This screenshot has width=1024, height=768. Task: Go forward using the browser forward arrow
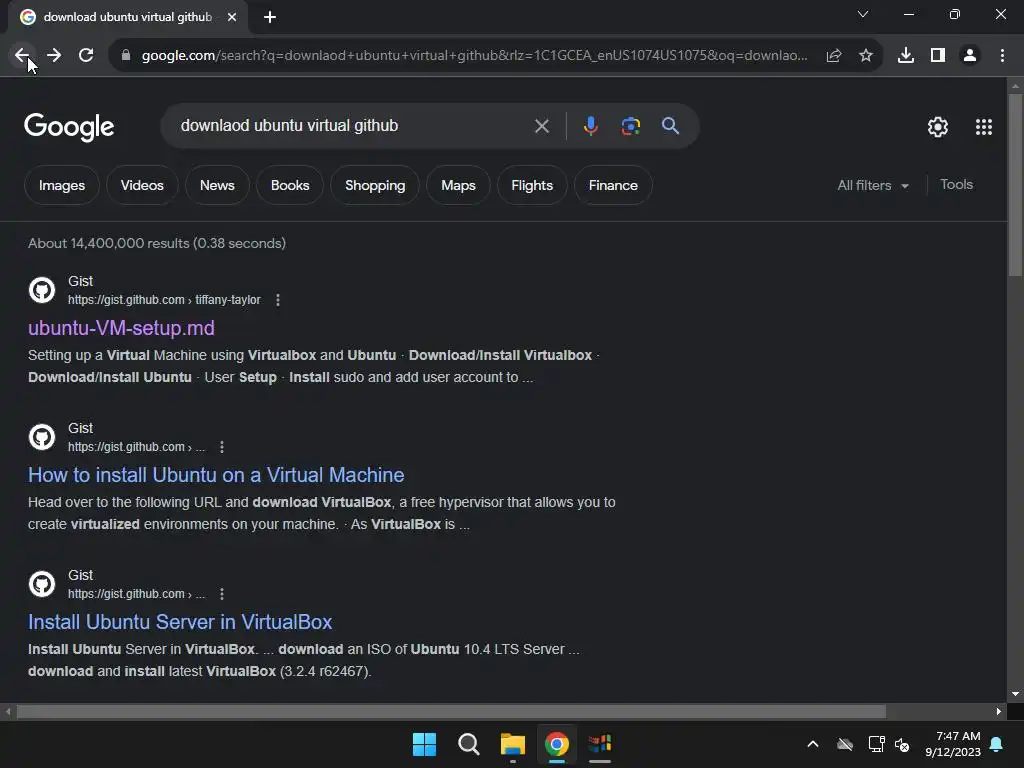[54, 56]
